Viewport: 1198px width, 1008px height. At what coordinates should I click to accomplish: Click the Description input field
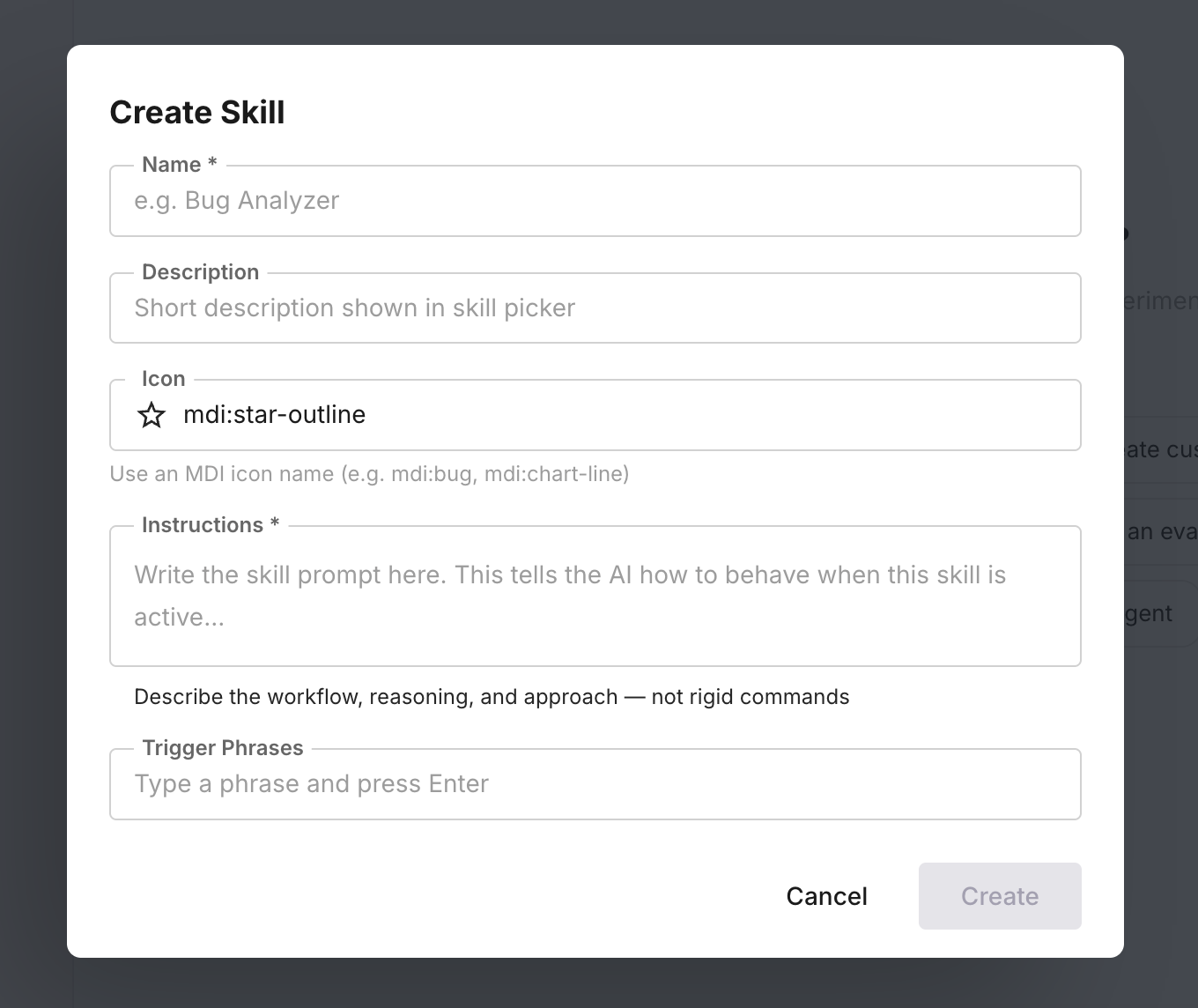point(595,308)
